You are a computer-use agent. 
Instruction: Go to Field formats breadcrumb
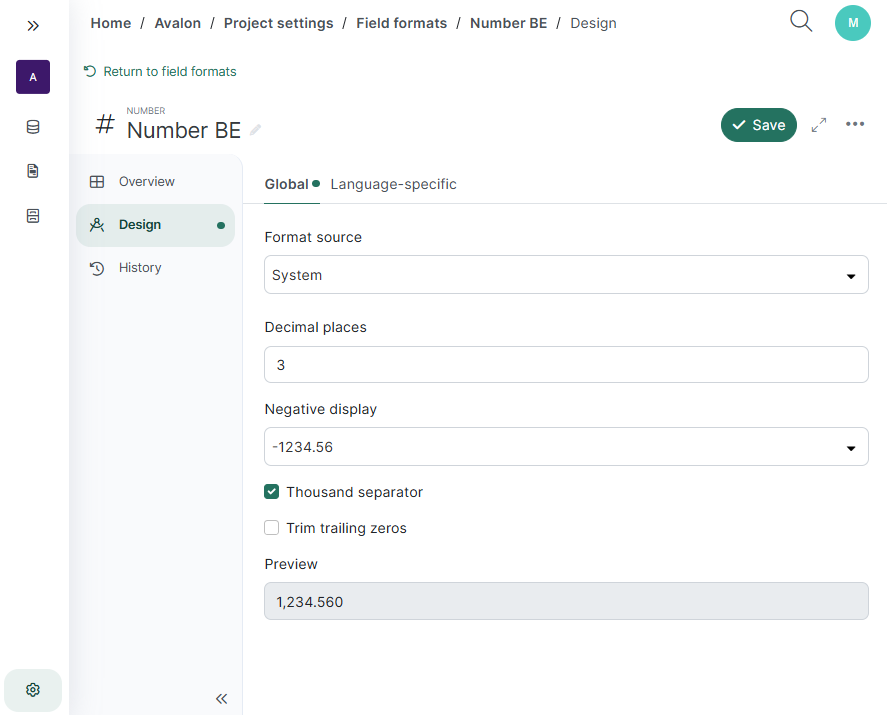pyautogui.click(x=402, y=23)
